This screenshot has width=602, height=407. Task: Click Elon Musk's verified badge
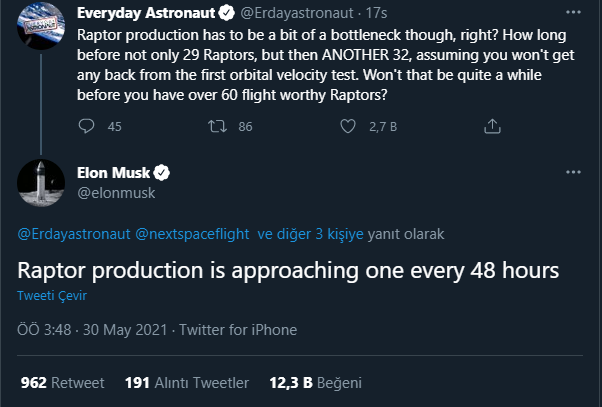click(162, 173)
